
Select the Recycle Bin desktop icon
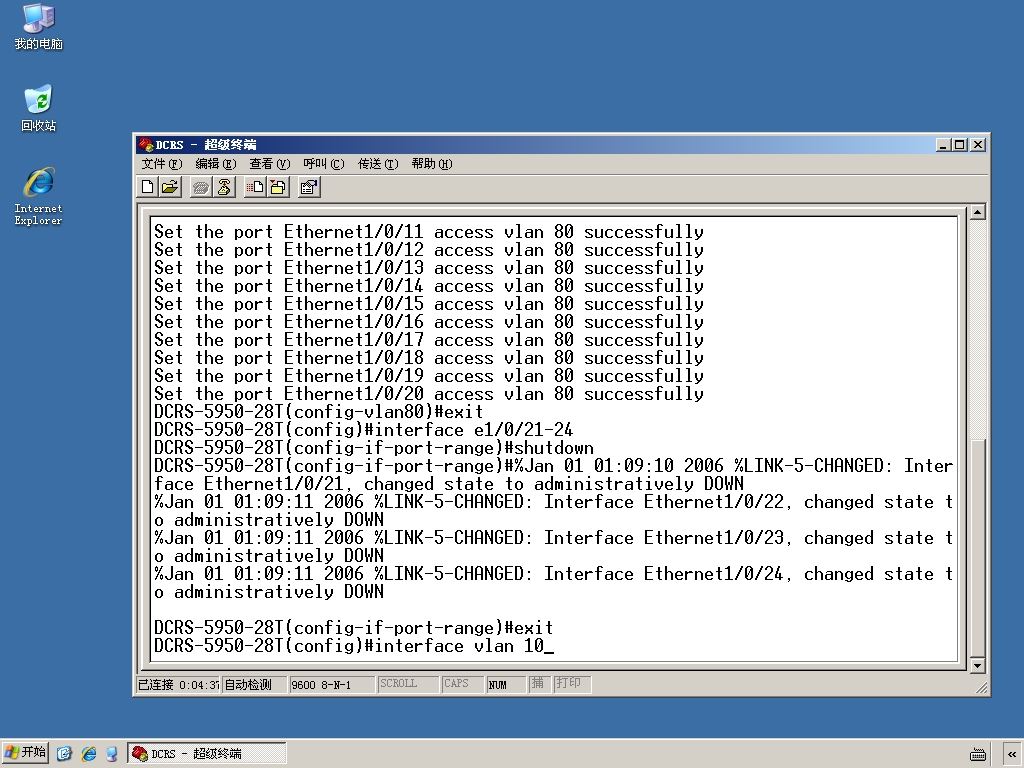(x=39, y=108)
